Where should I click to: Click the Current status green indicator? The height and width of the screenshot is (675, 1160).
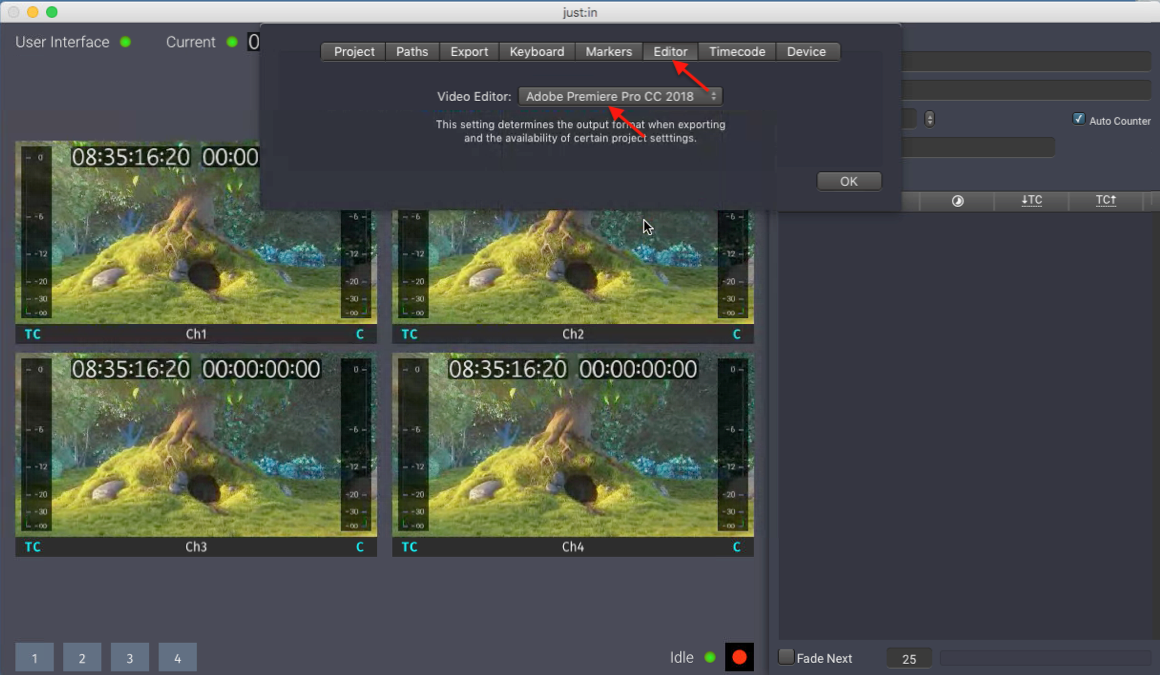coord(232,42)
